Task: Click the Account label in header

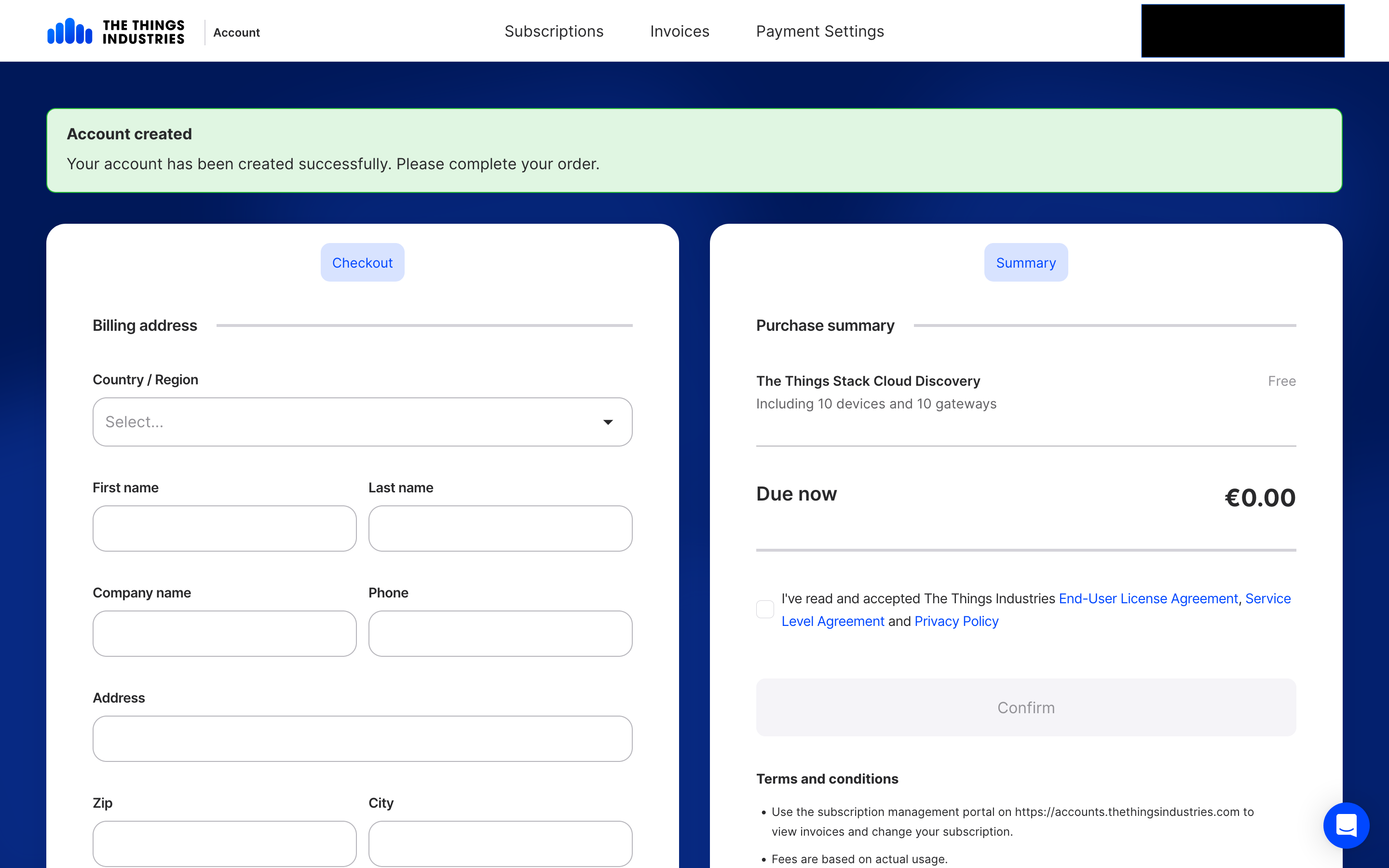Action: click(x=236, y=33)
